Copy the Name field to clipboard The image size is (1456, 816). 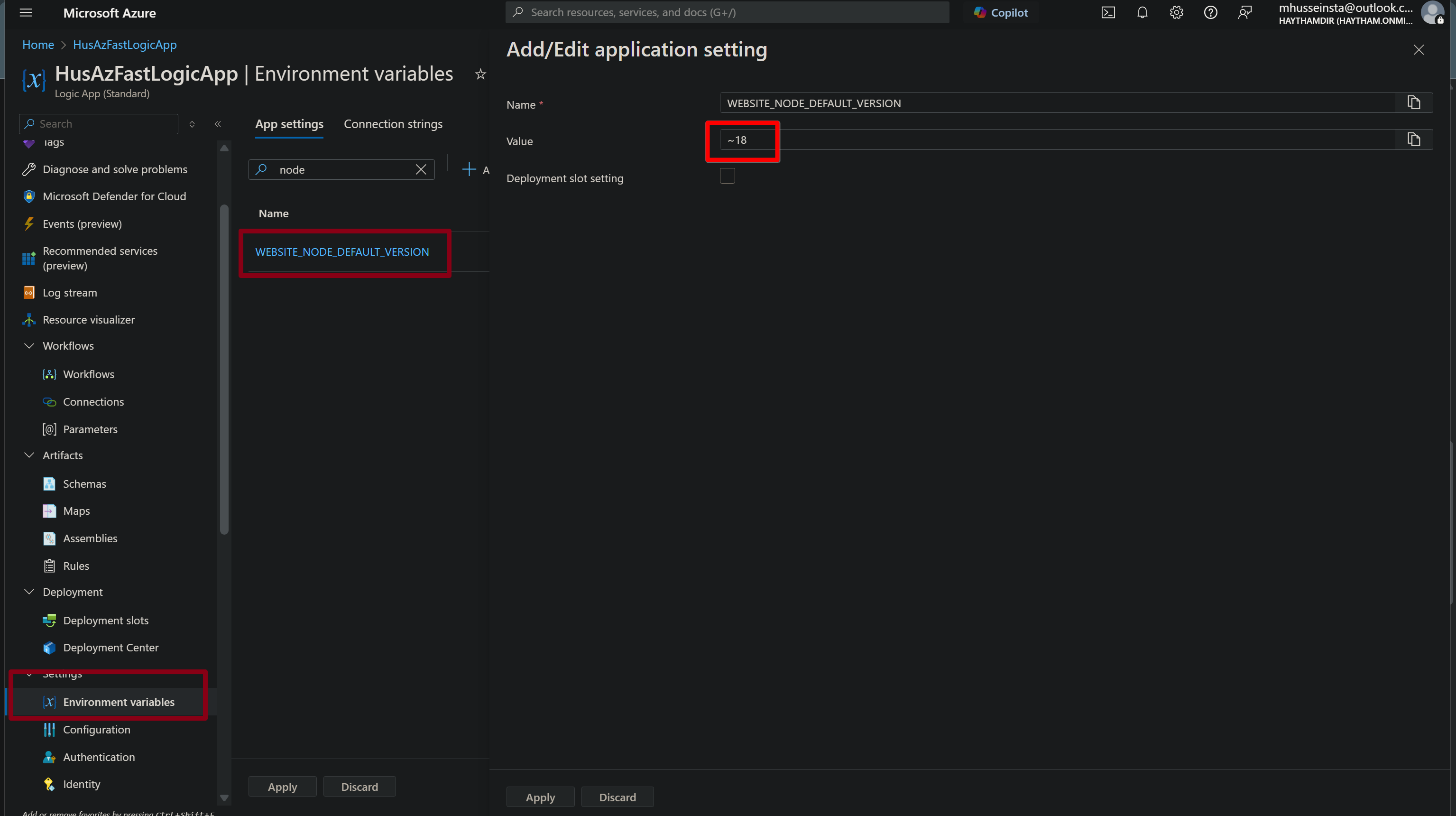click(1414, 102)
